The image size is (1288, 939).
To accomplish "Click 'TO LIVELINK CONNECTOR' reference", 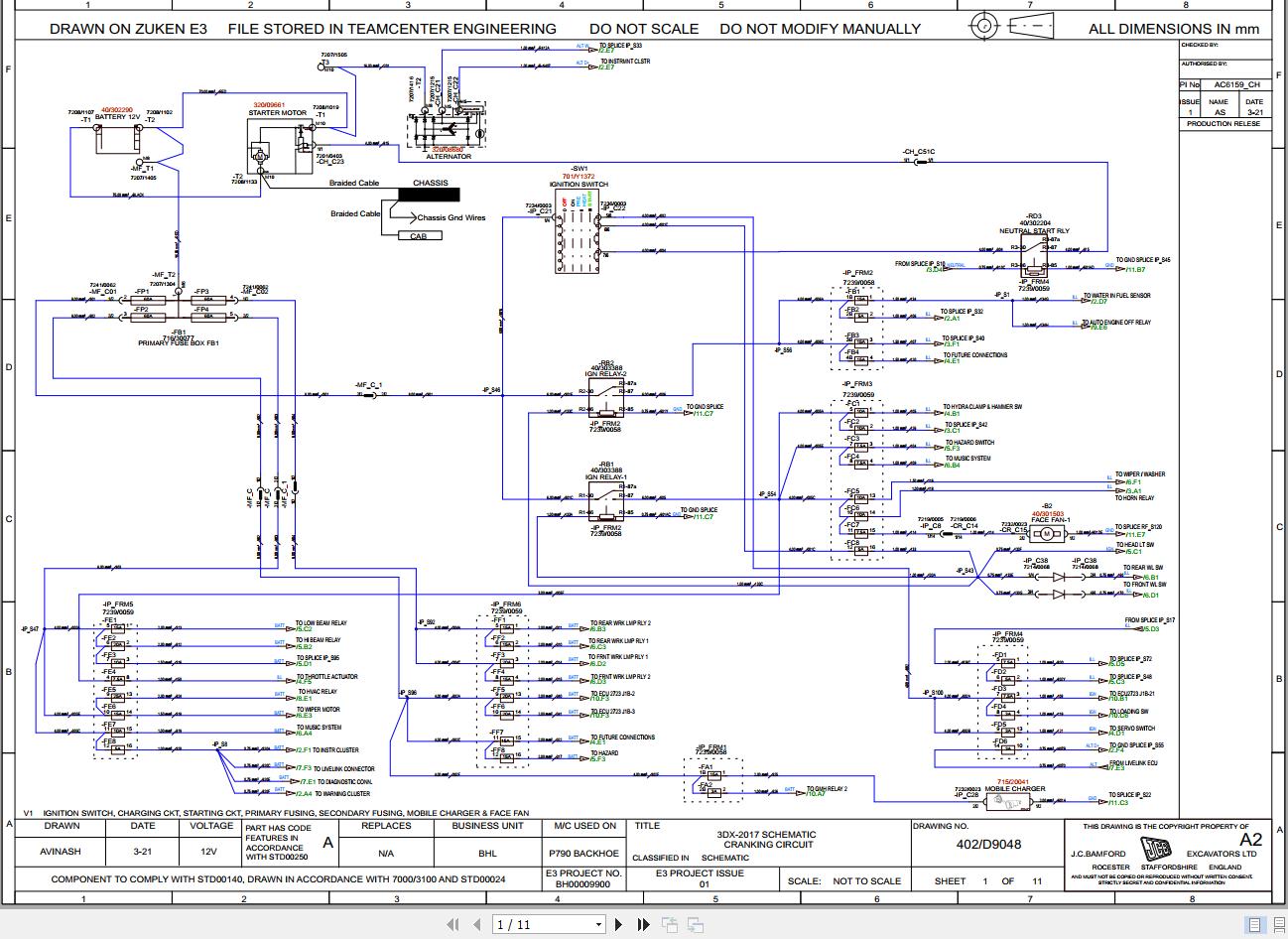I will click(344, 768).
